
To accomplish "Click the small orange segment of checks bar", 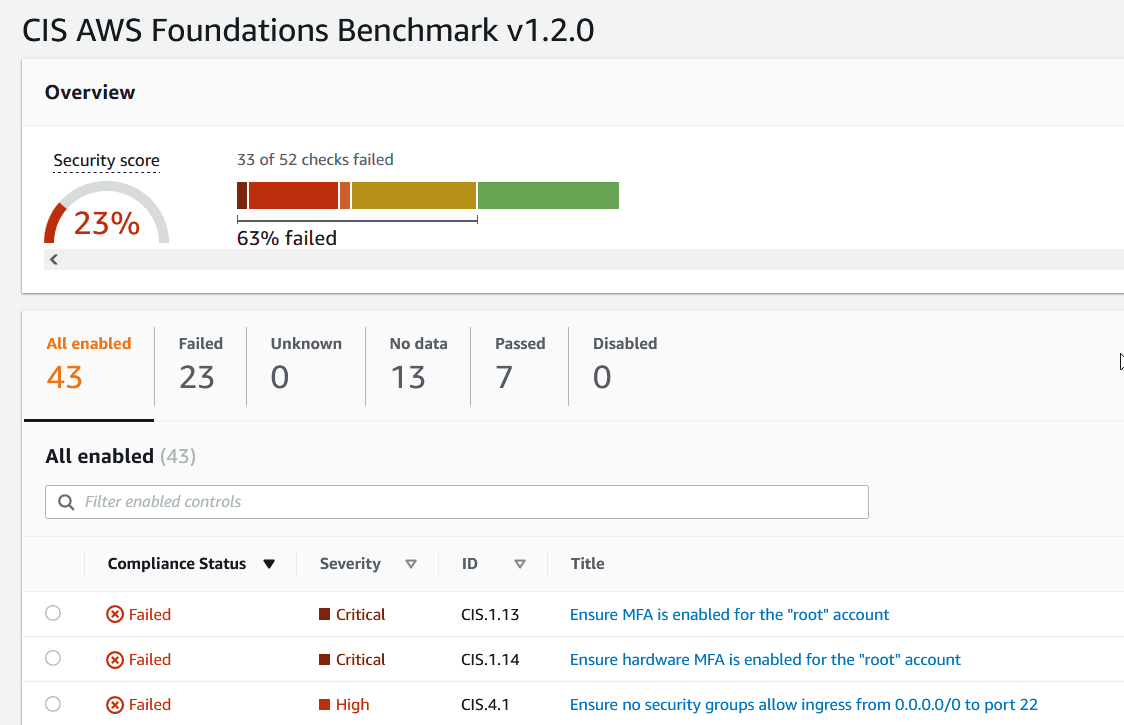I will (x=345, y=196).
